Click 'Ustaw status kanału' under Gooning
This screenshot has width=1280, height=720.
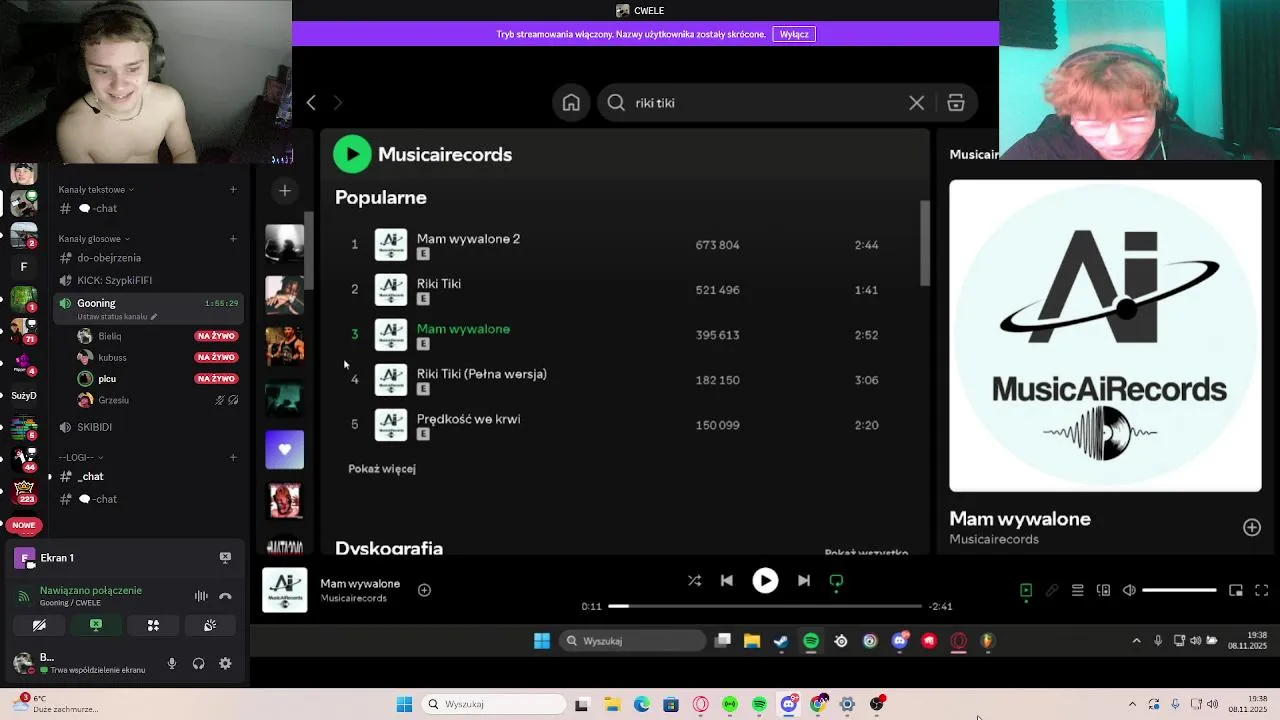click(118, 317)
